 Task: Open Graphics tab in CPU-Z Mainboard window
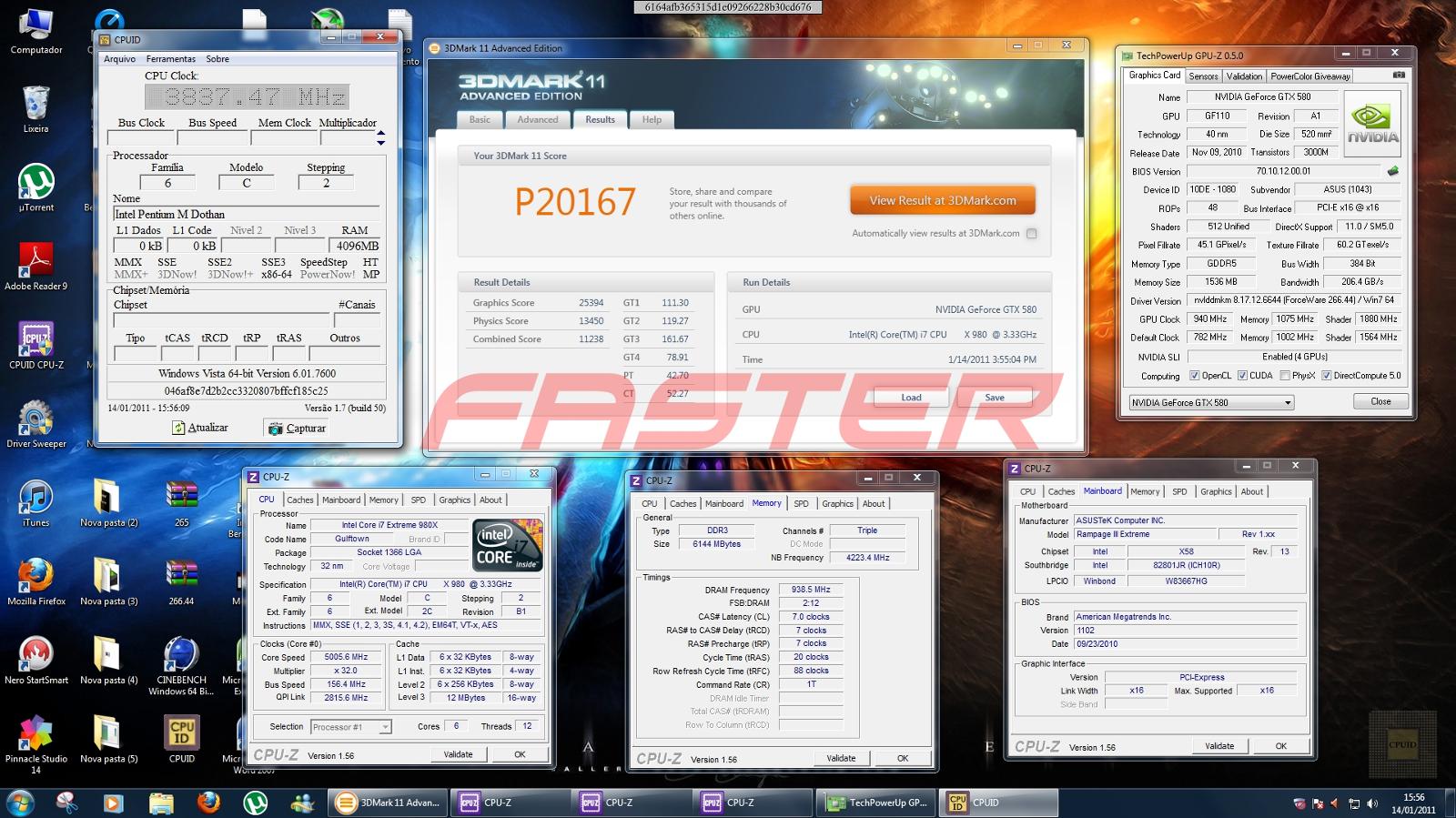(1216, 491)
